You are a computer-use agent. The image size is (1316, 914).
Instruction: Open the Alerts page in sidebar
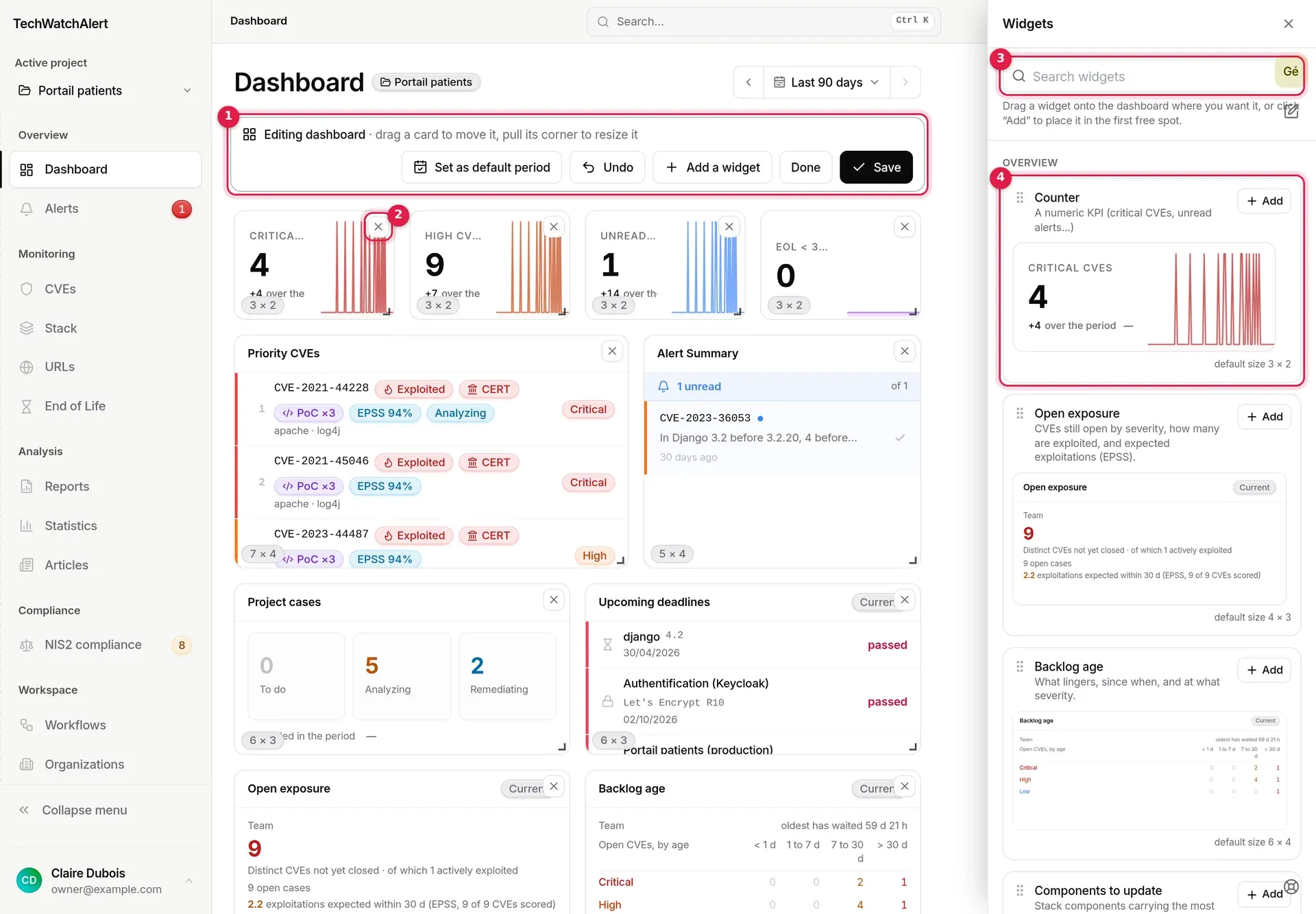pos(105,209)
